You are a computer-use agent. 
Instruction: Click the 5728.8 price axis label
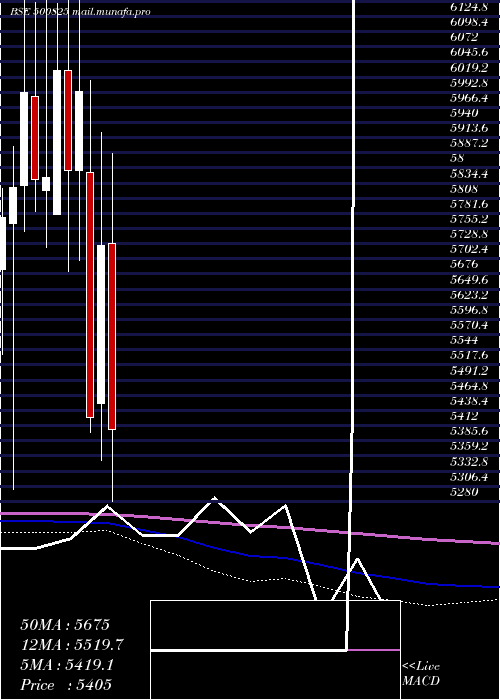click(x=469, y=234)
